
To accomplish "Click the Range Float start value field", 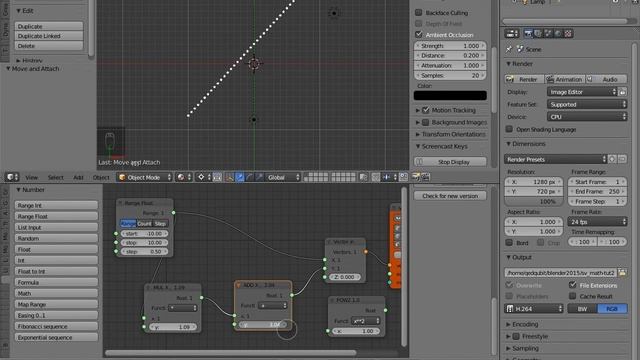I will tap(144, 234).
